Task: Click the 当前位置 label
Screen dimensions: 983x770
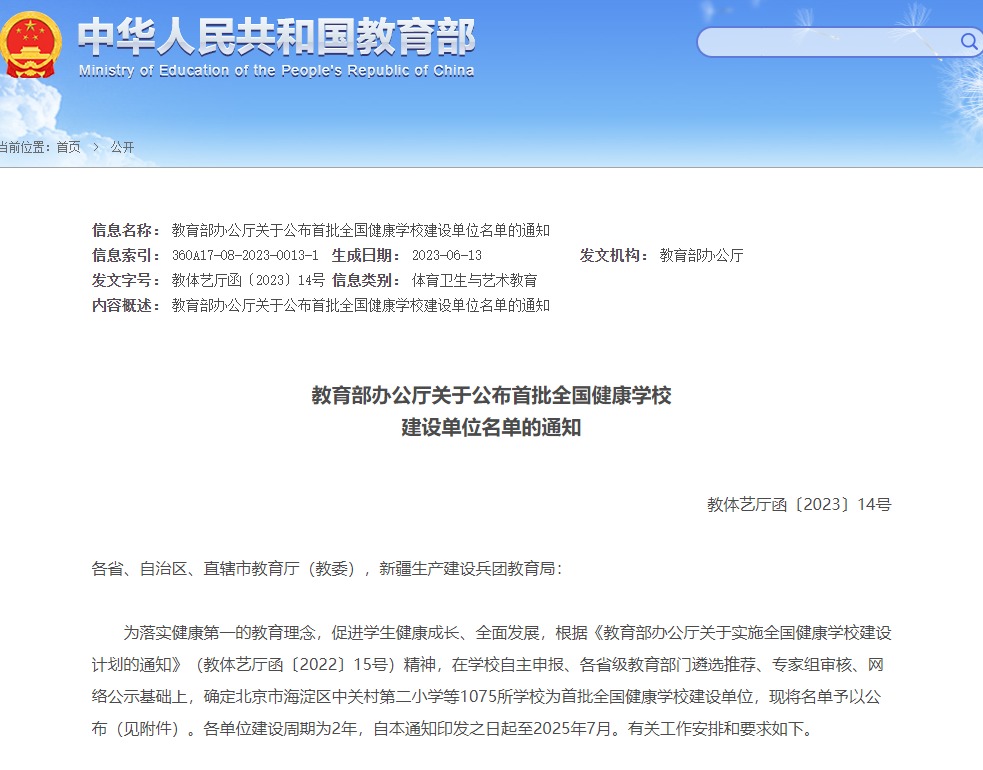Action: (x=24, y=147)
